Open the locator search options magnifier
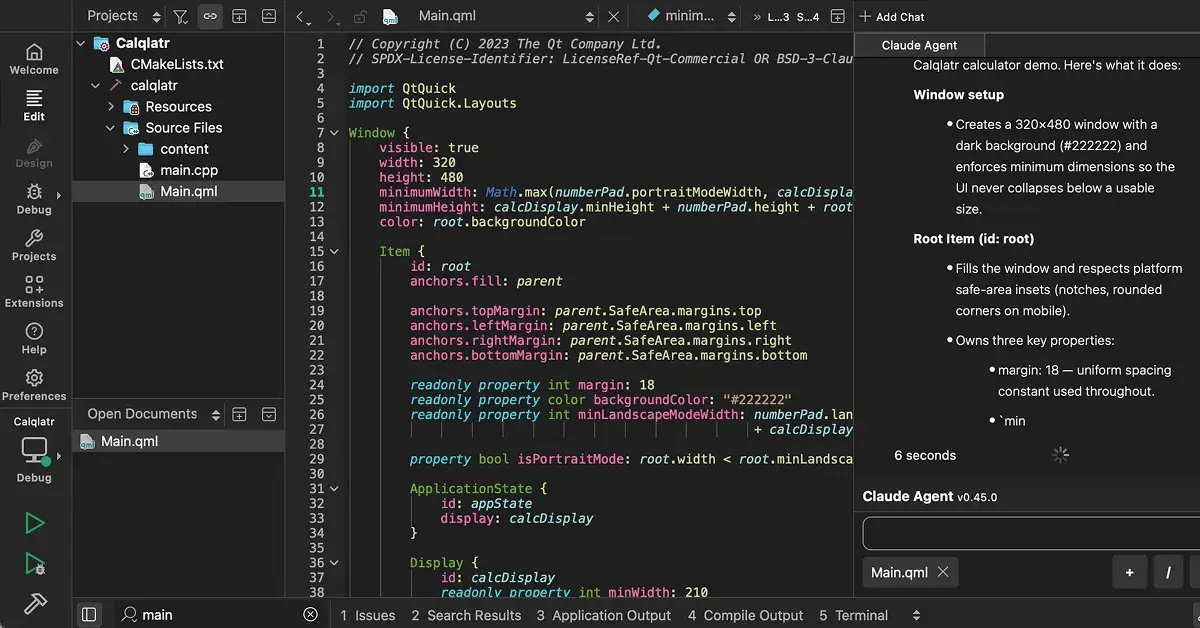1200x628 pixels. coord(130,615)
